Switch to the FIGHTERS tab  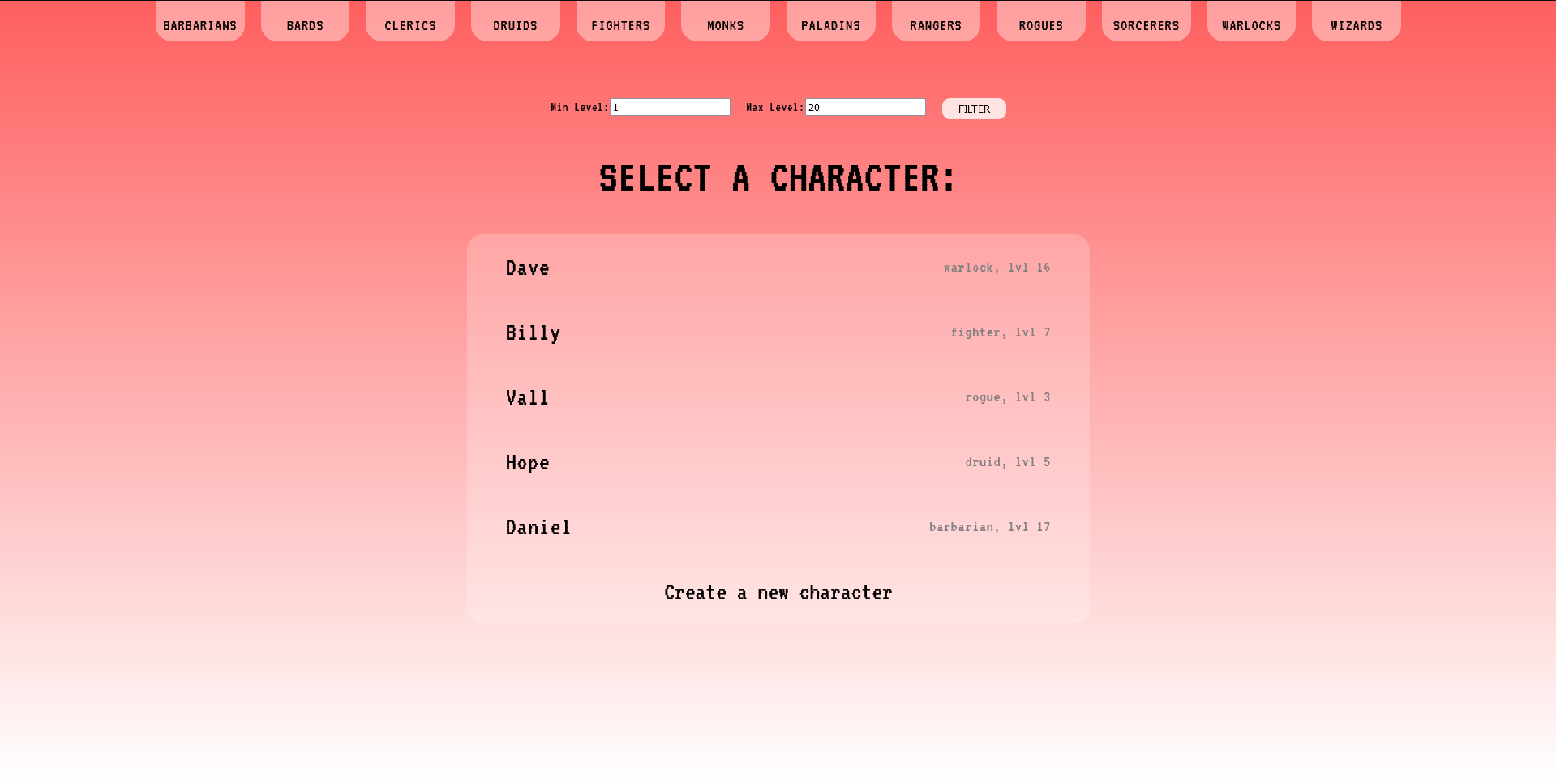pos(620,24)
